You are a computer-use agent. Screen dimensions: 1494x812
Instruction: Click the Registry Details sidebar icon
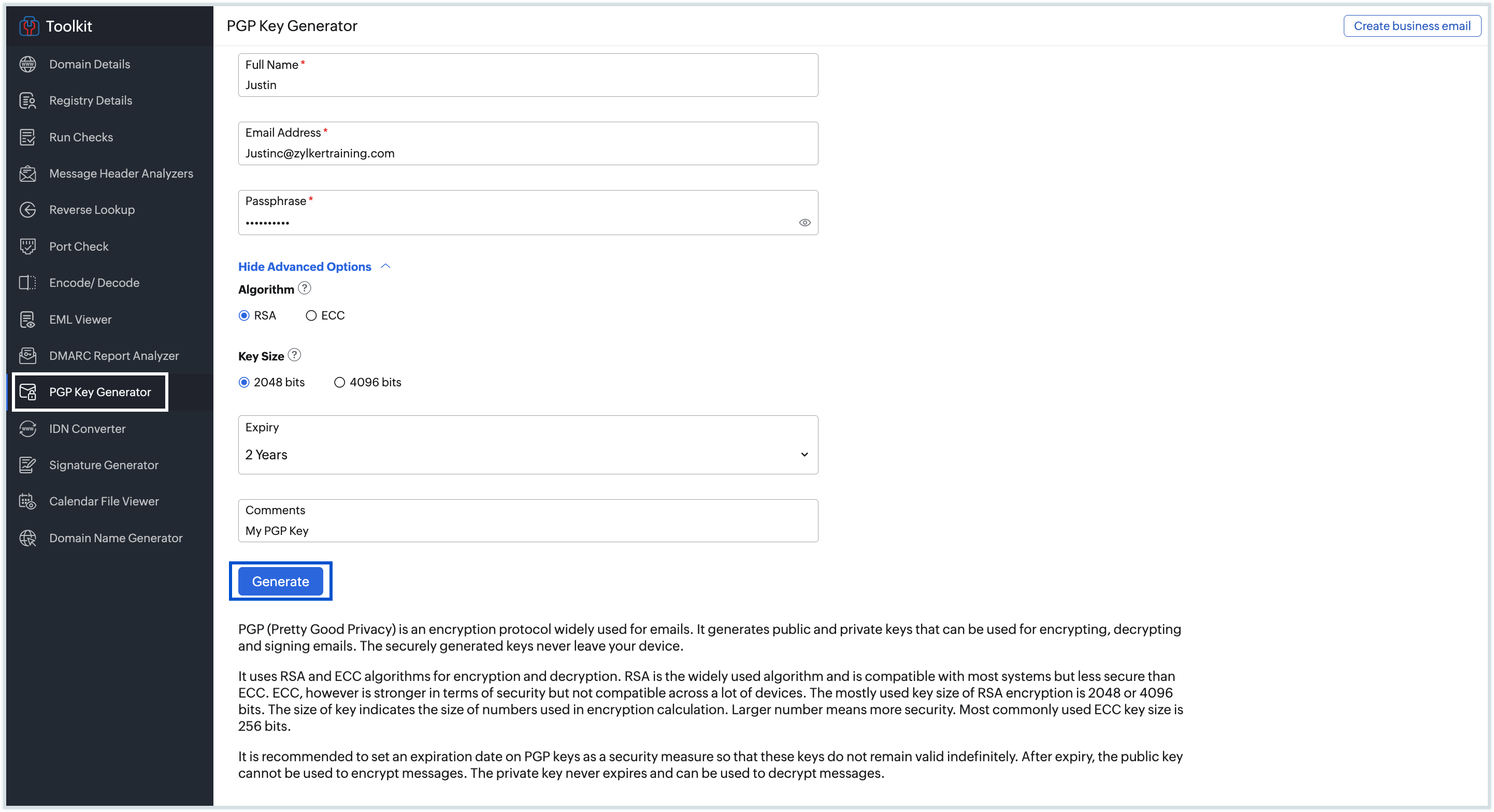[27, 101]
